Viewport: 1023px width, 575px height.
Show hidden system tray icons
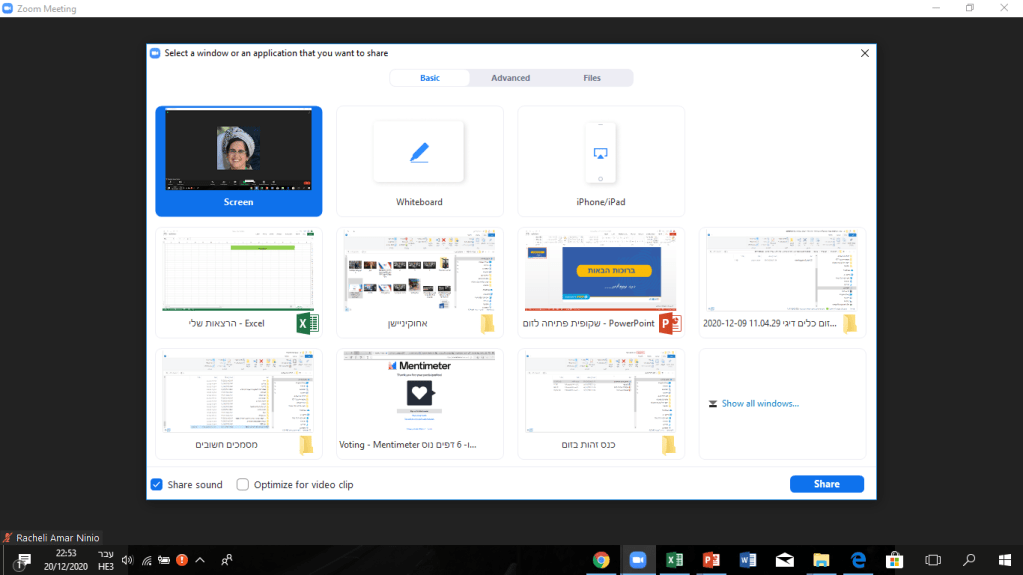point(200,560)
